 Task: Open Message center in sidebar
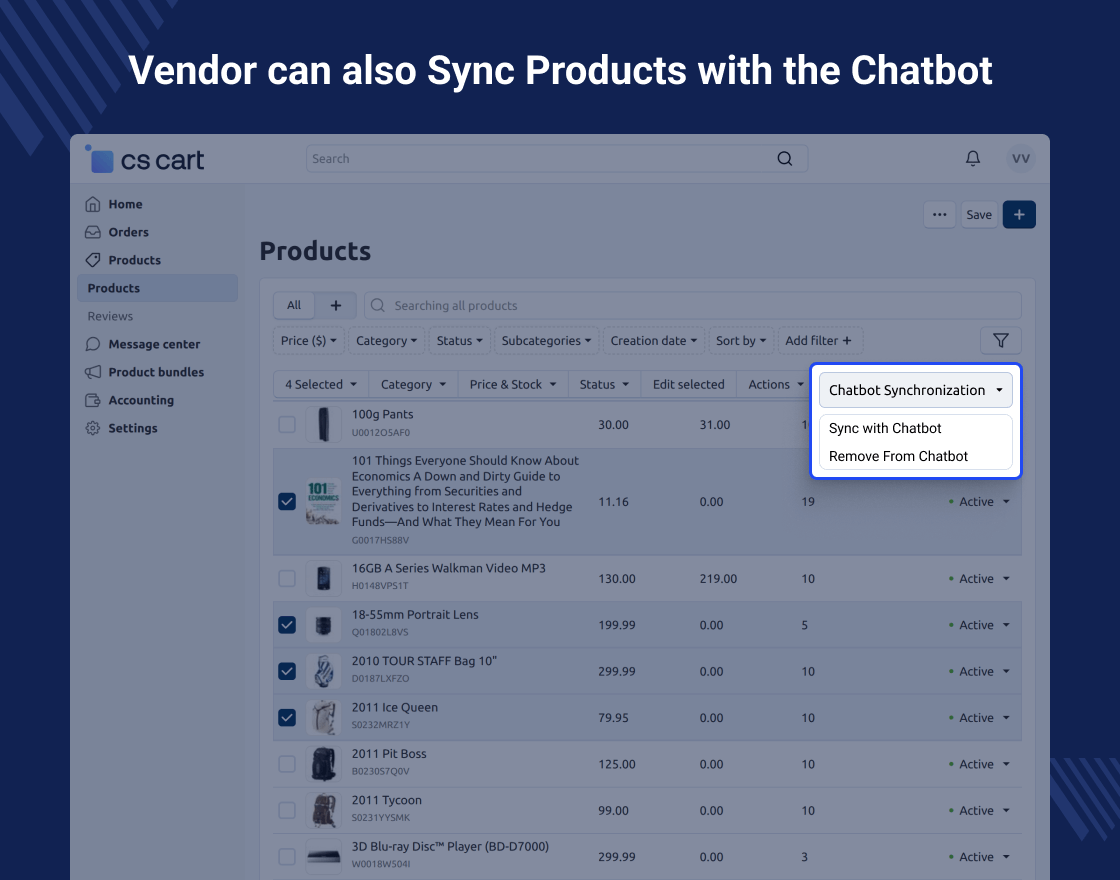154,344
